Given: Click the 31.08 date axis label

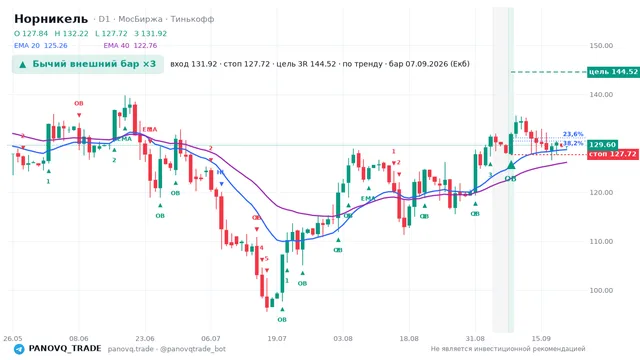Looking at the screenshot, I should 475,339.
